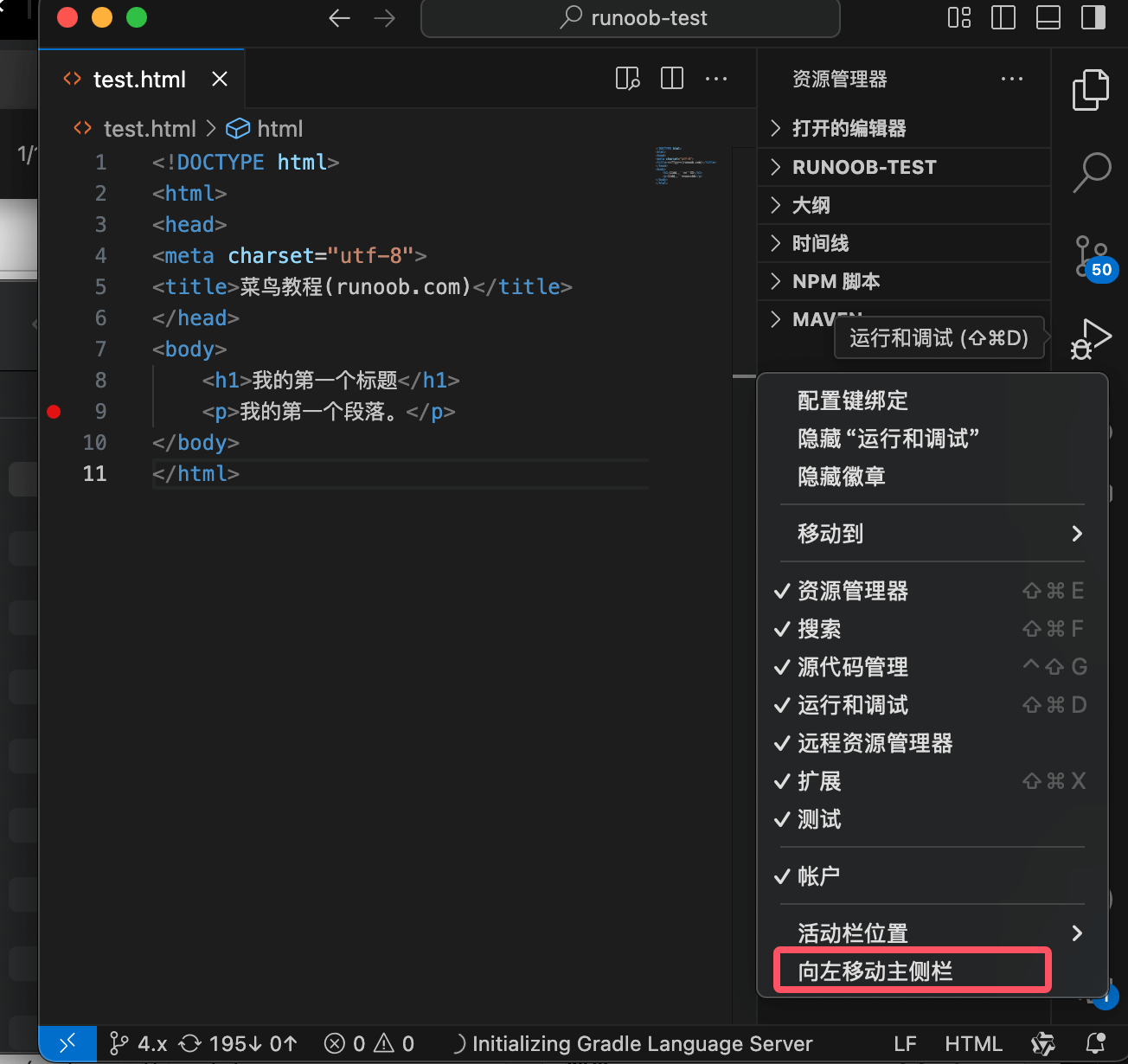Uncheck 源代码管理 view option

click(852, 667)
